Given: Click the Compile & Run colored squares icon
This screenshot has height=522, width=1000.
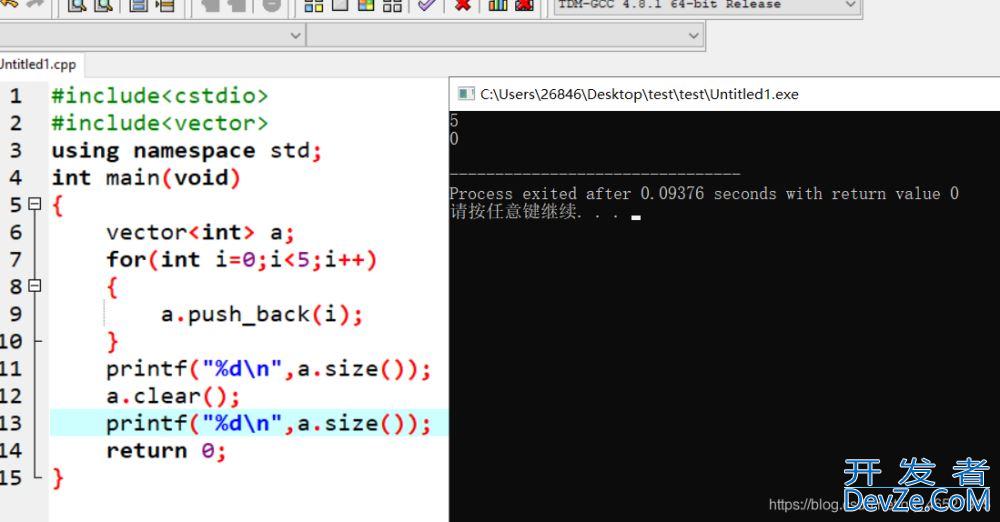Looking at the screenshot, I should [366, 5].
